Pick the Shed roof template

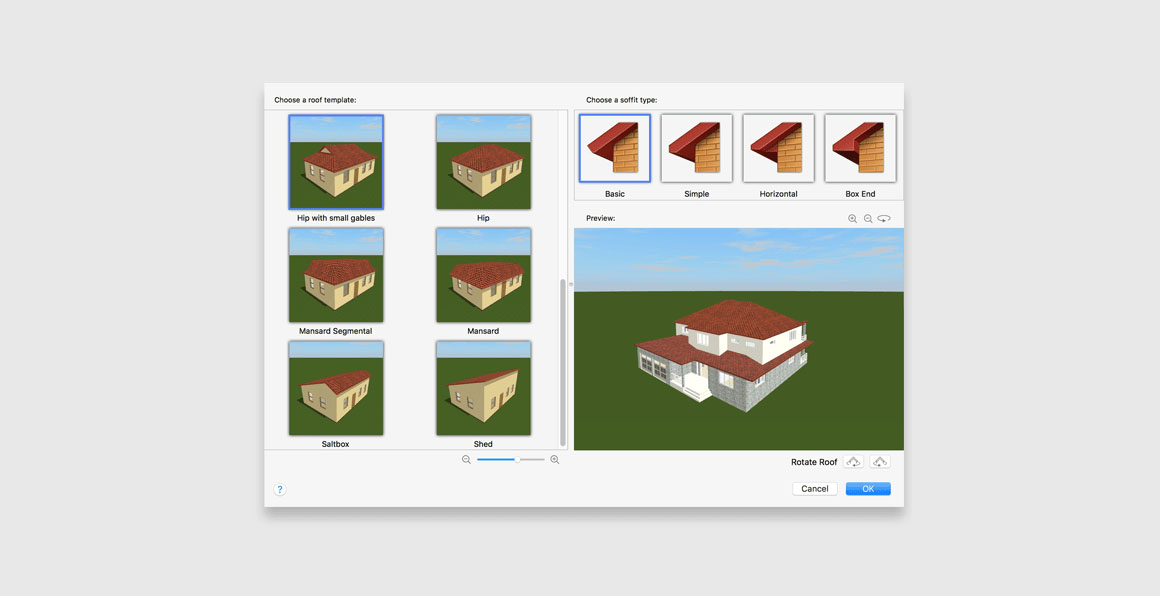[x=483, y=388]
